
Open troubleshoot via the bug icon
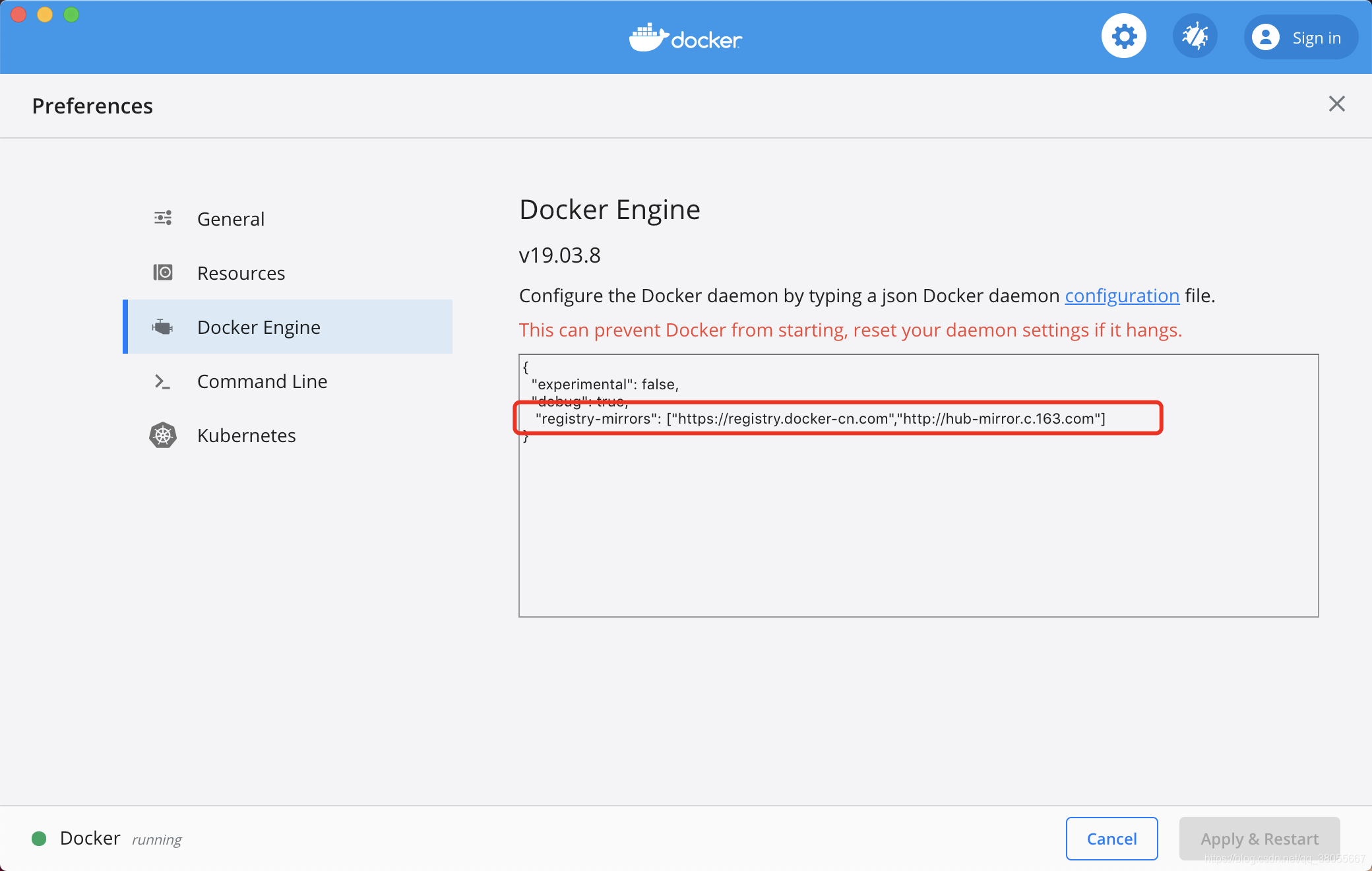(1195, 36)
